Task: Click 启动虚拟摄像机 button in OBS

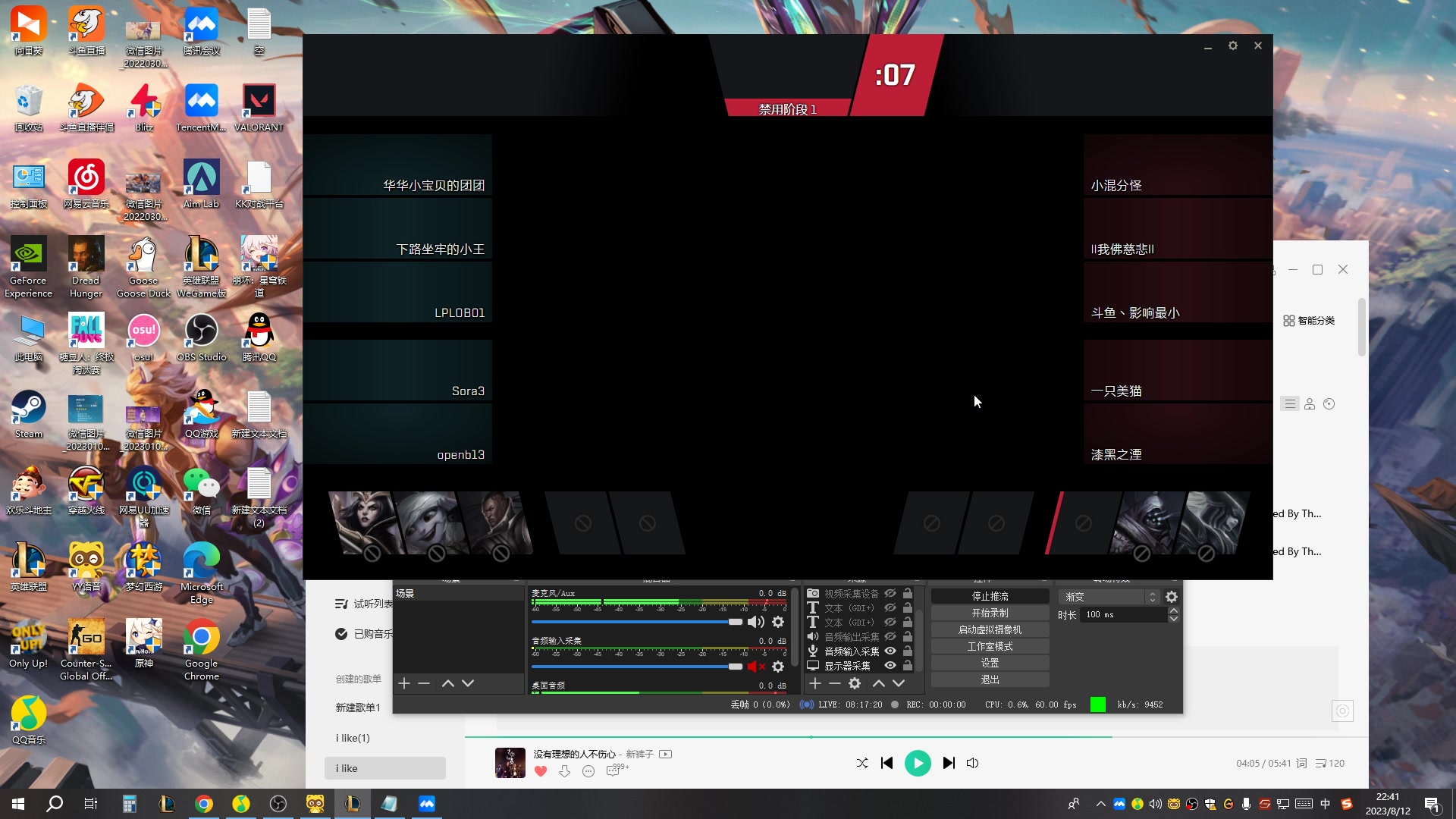Action: 990,630
